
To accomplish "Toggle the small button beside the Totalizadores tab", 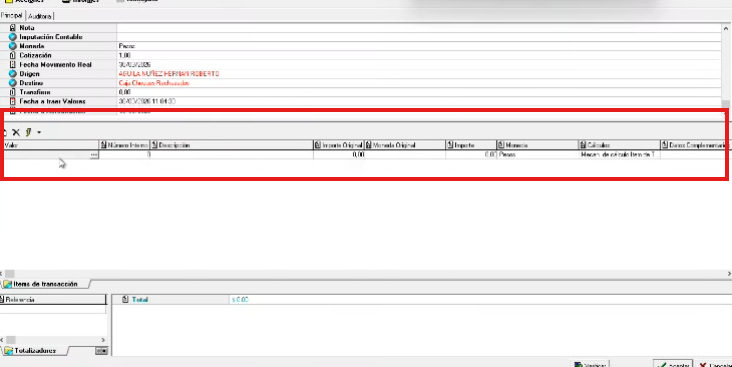I will pyautogui.click(x=101, y=351).
